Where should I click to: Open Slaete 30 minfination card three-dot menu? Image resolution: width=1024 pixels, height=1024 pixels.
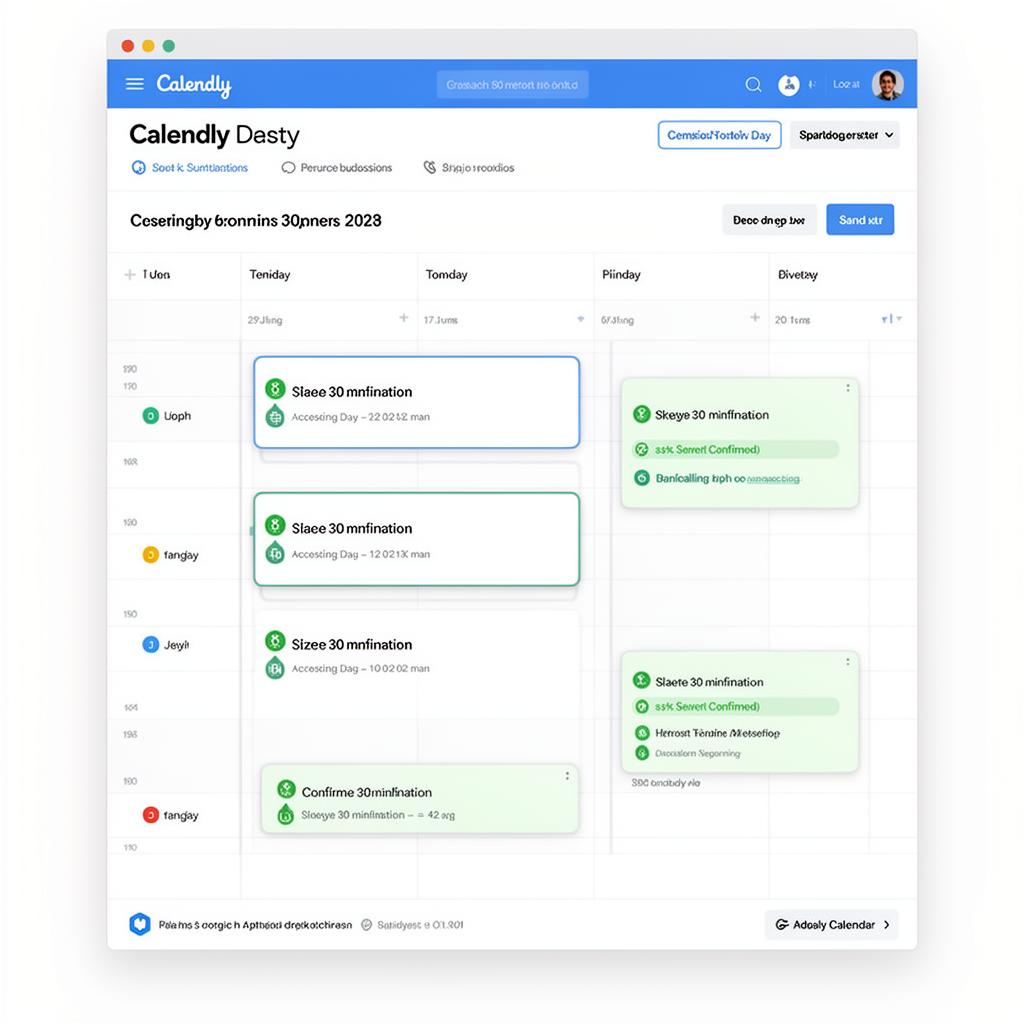pos(848,662)
